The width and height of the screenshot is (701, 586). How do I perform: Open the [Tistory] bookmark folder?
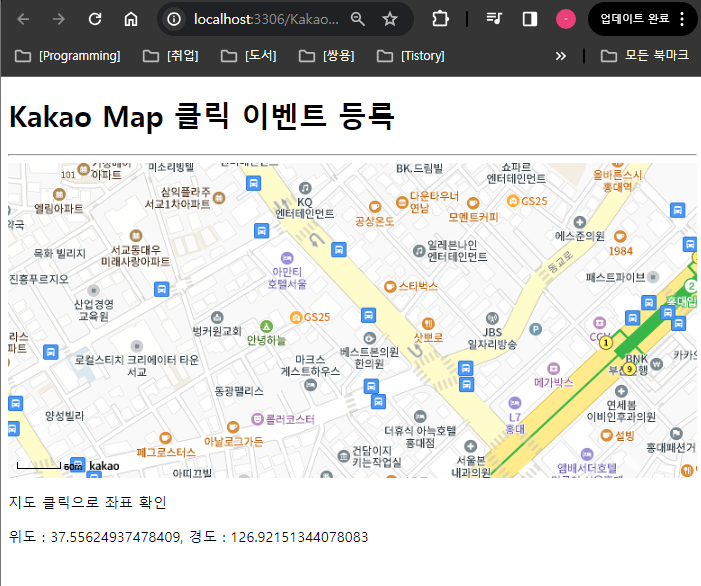[410, 56]
